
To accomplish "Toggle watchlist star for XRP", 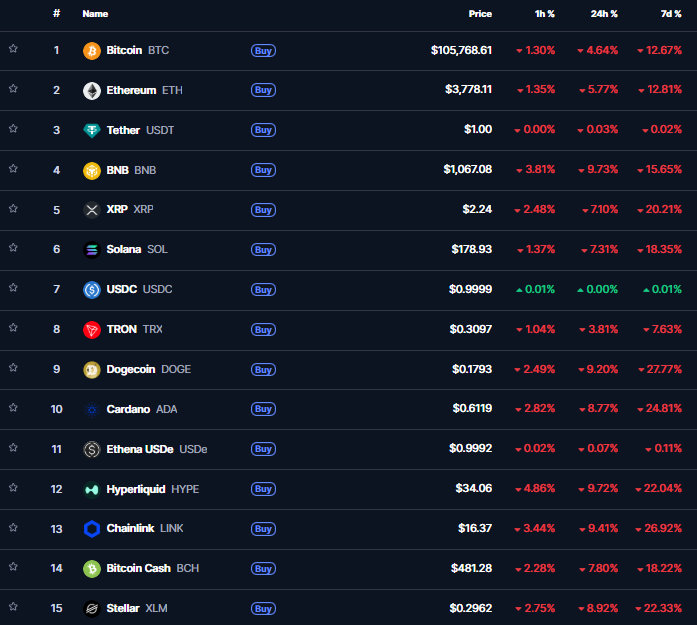I will pyautogui.click(x=14, y=208).
